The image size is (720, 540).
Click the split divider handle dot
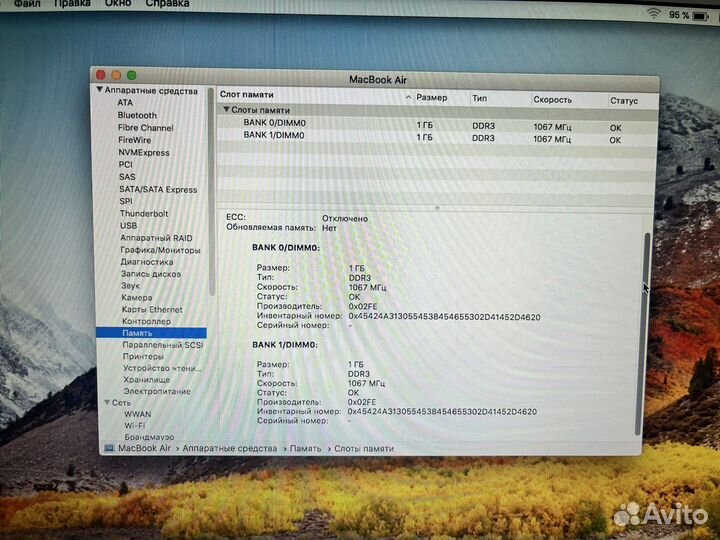point(437,208)
